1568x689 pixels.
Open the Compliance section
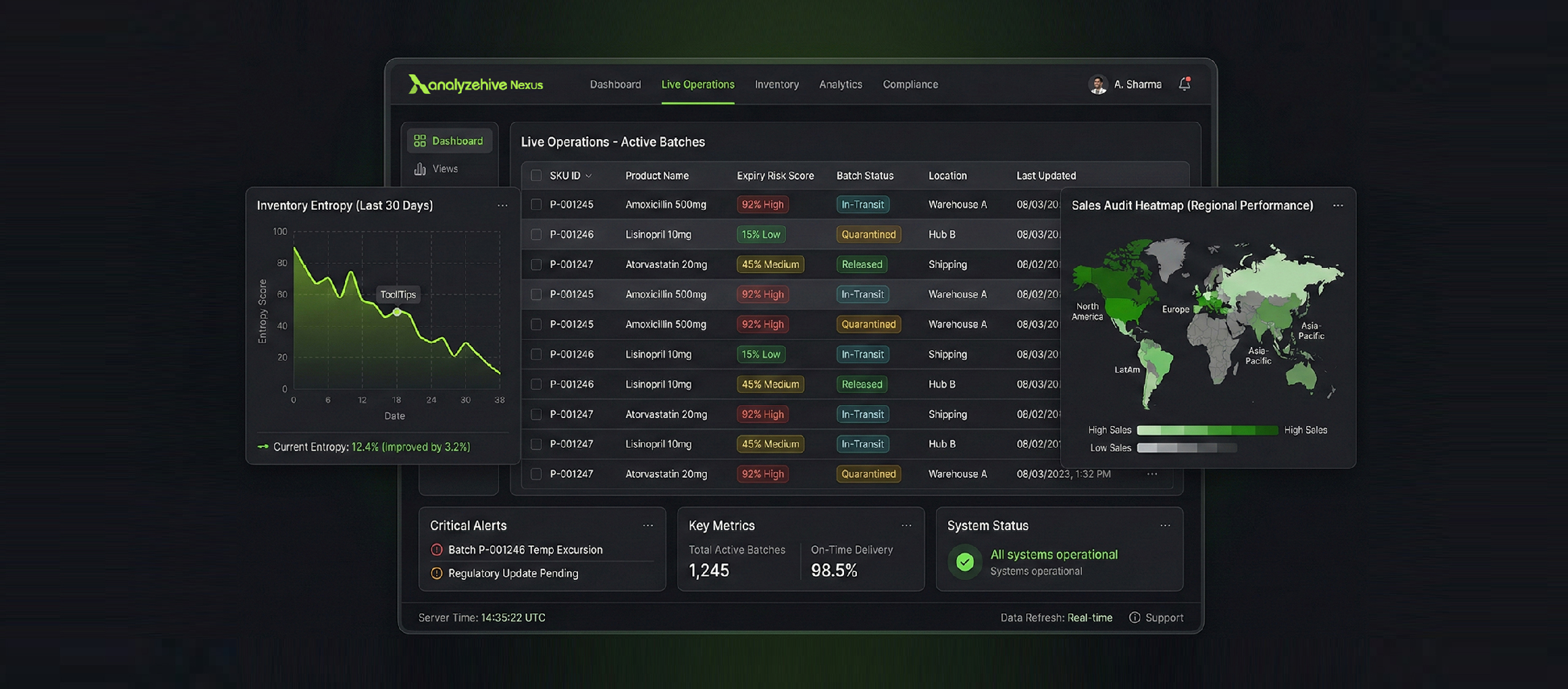pos(910,84)
